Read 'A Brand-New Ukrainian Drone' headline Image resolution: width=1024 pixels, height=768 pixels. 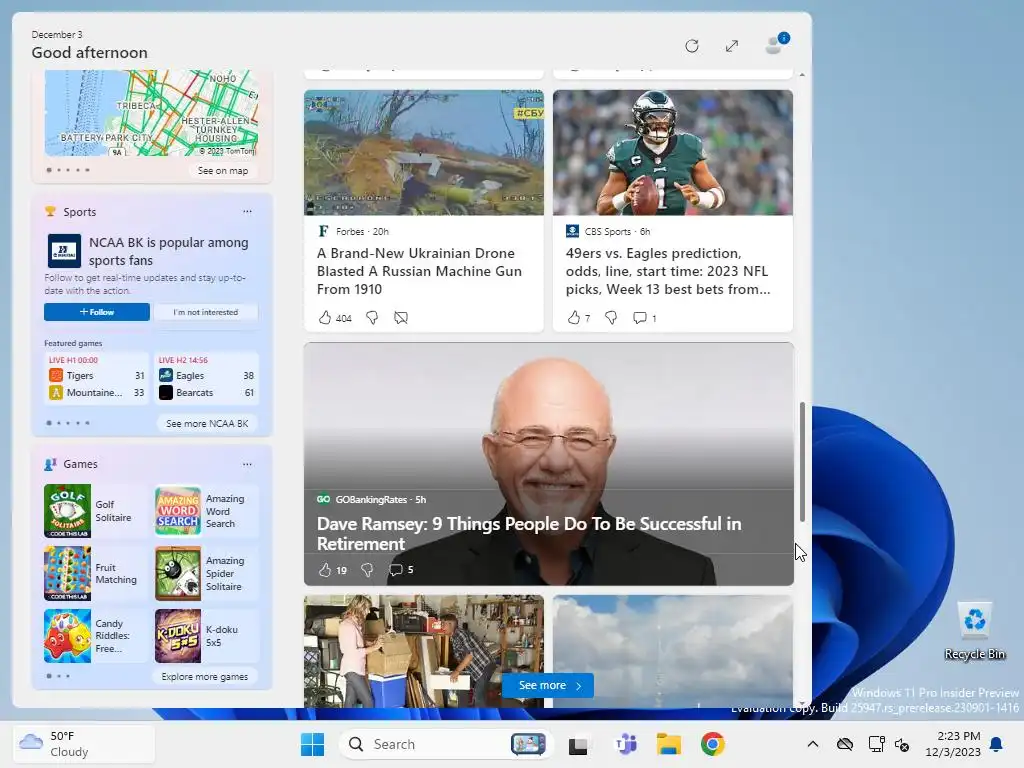[419, 271]
